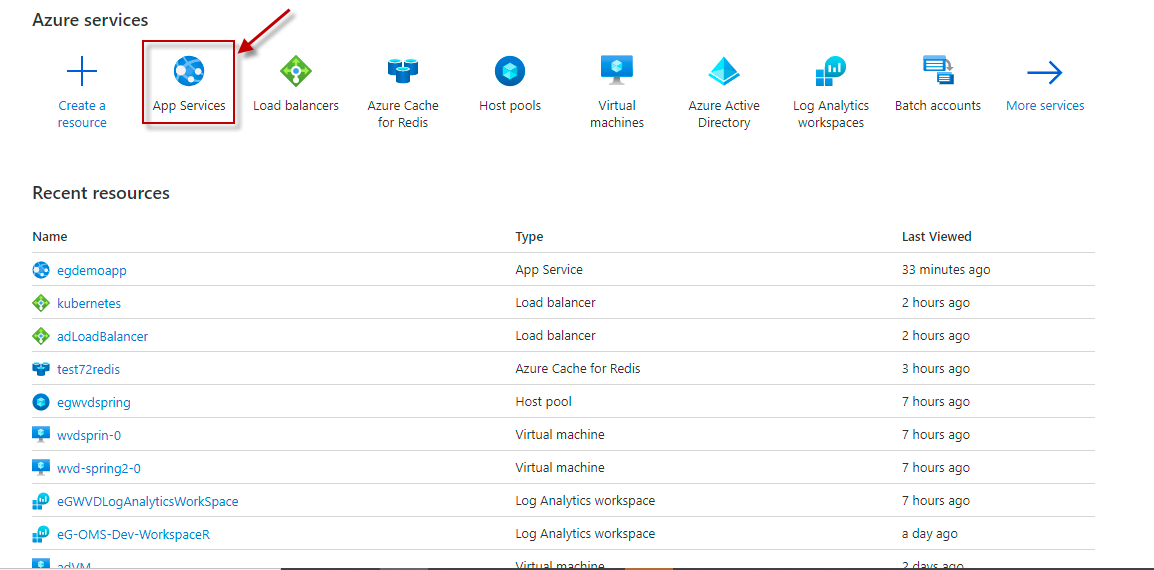The image size is (1154, 570).
Task: Click the Type column header
Action: pos(529,236)
